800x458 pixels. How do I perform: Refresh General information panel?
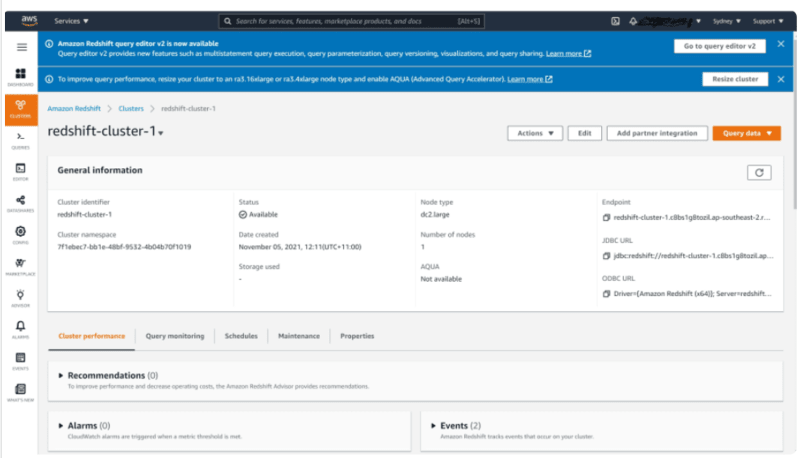pos(759,172)
